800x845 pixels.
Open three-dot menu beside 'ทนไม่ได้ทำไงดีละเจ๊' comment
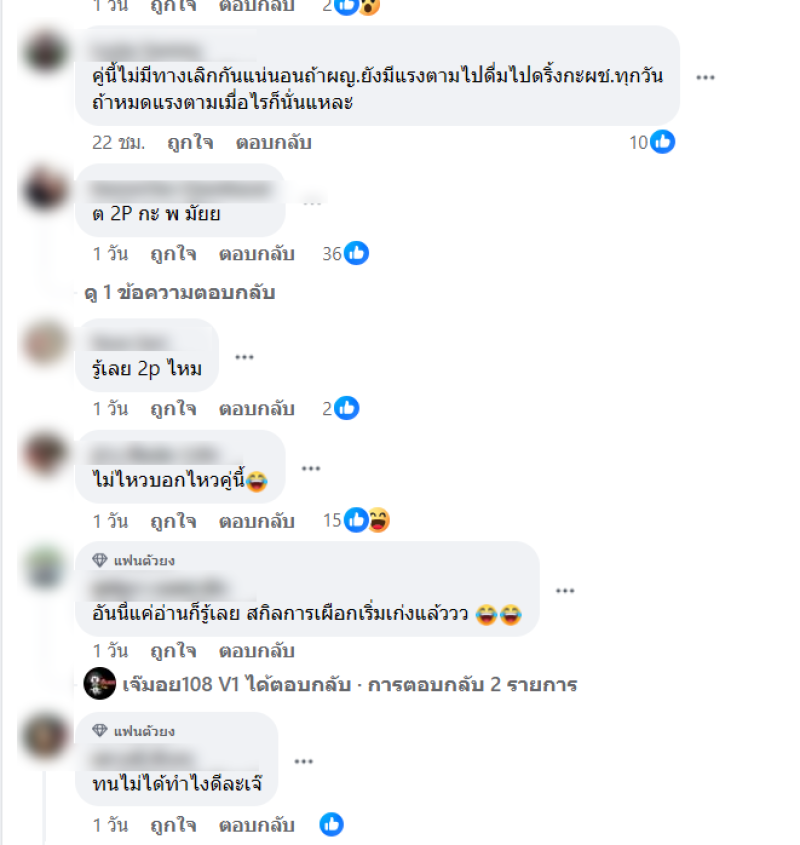click(304, 761)
